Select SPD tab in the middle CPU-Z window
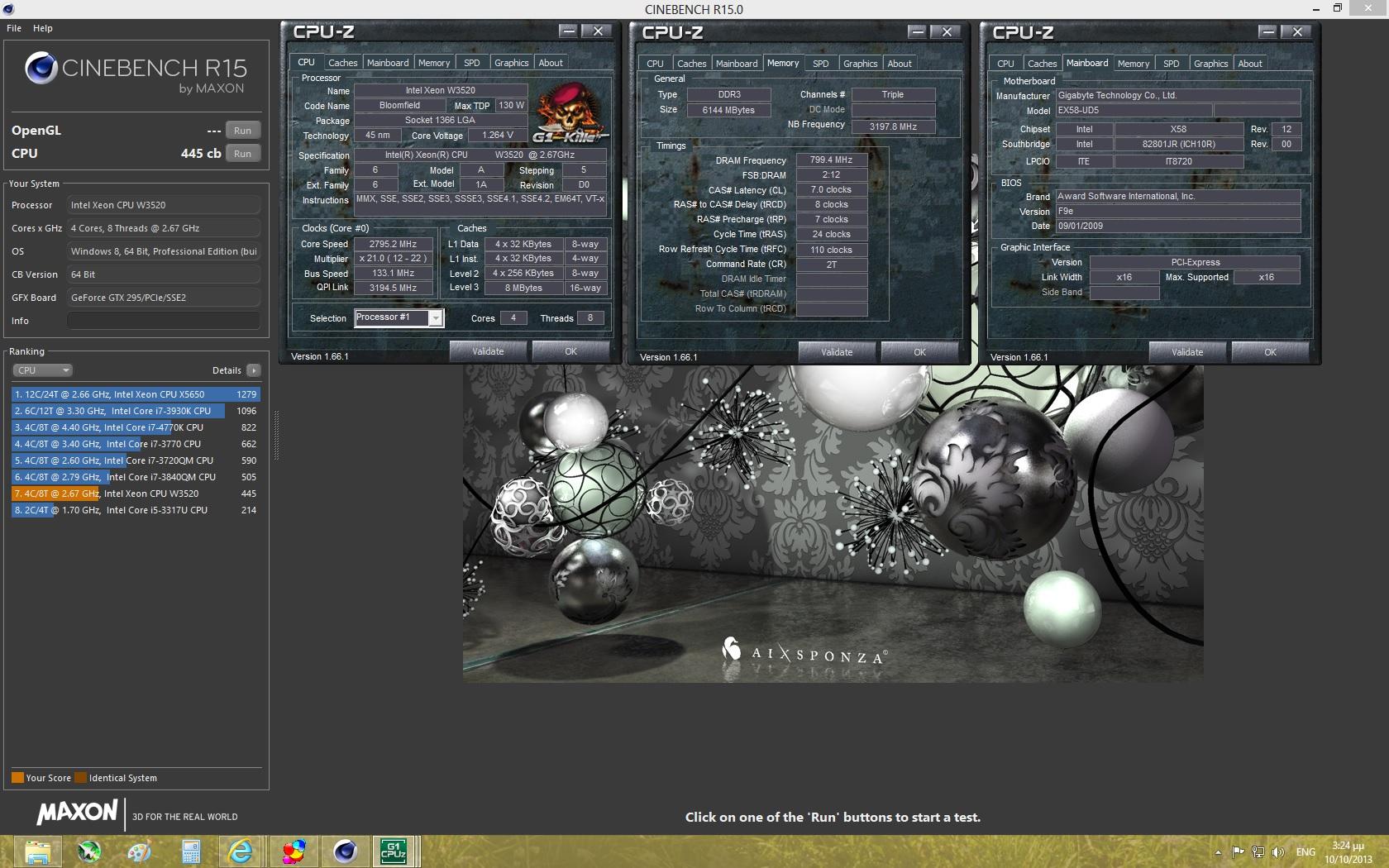Viewport: 1389px width, 868px height. pyautogui.click(x=821, y=64)
